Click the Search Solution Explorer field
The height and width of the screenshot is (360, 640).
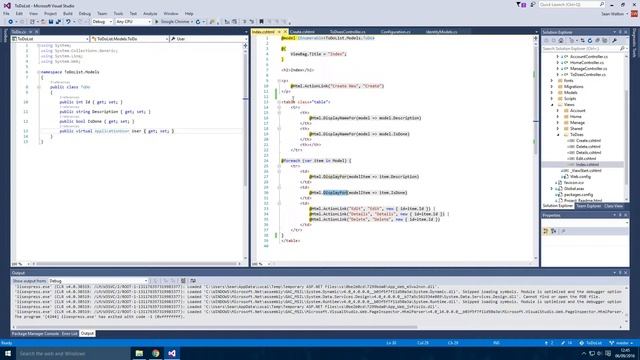pos(584,49)
